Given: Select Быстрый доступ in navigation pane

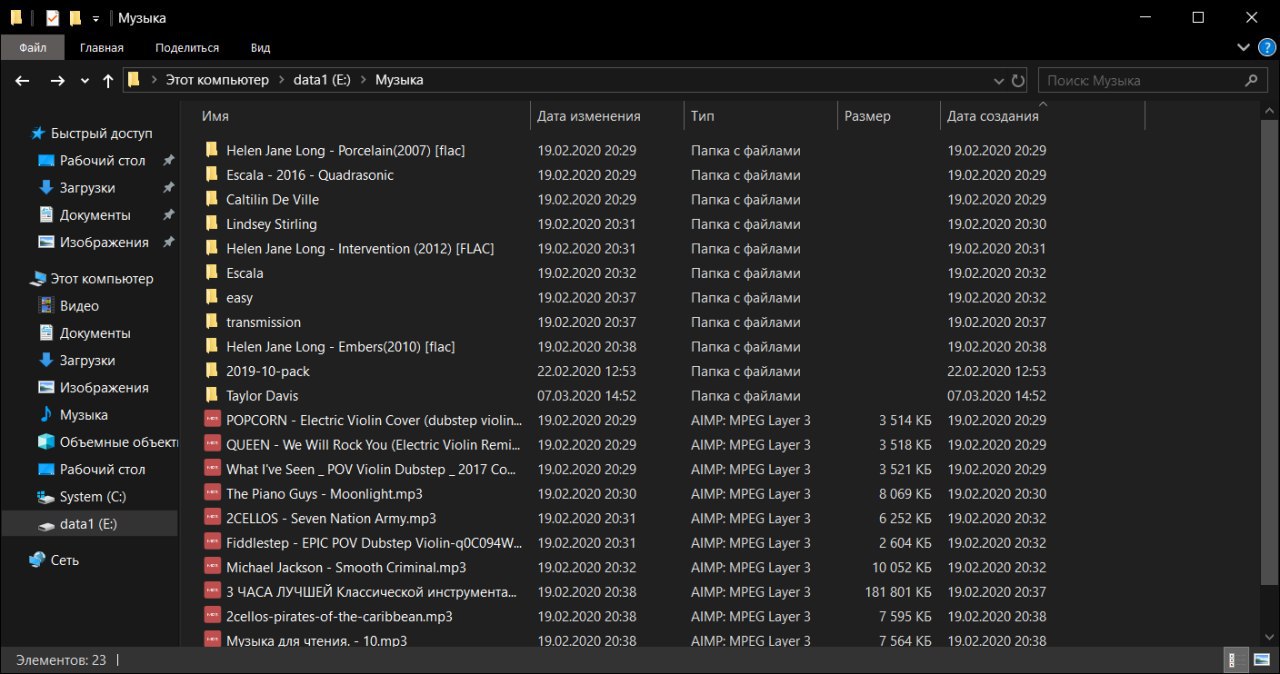Looking at the screenshot, I should pos(101,133).
